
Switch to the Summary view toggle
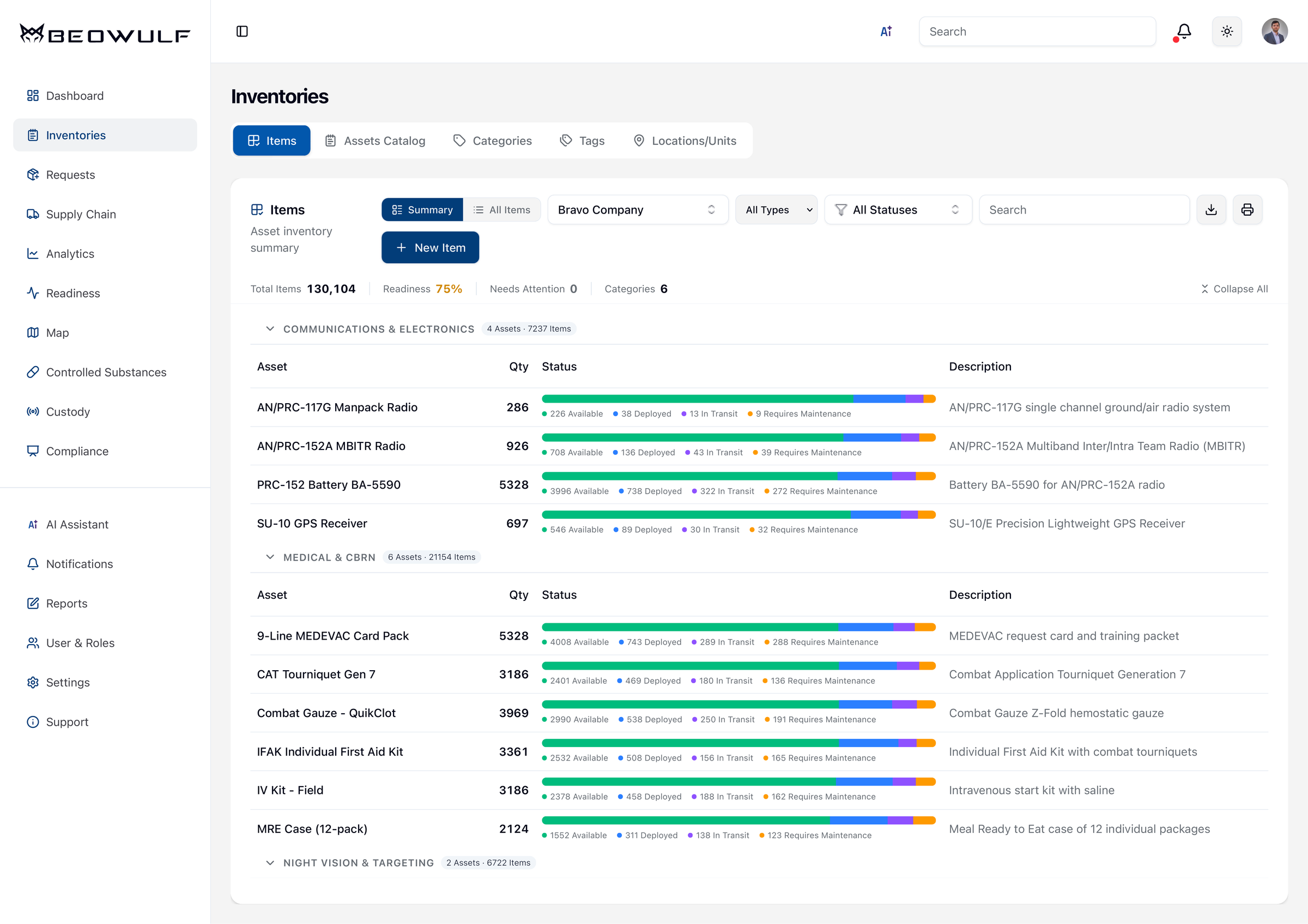point(422,210)
